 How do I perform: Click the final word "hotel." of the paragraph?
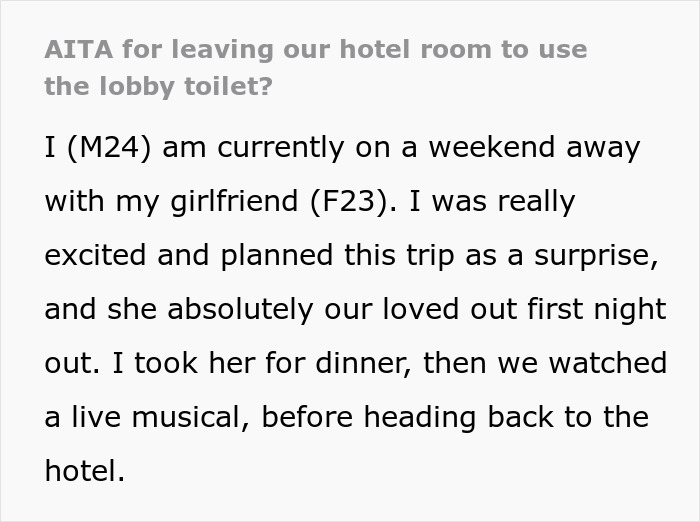(x=85, y=469)
